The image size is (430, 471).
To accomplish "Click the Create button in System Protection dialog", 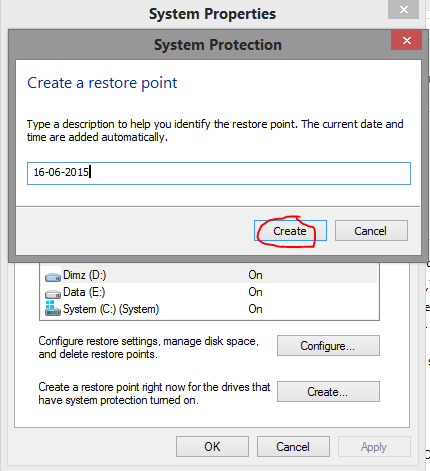I will click(290, 230).
